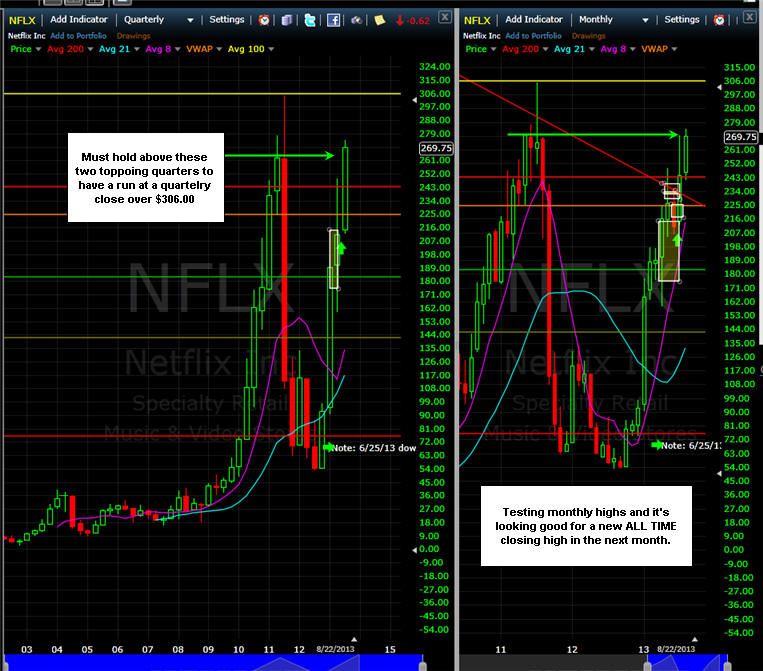Click the copy chart icon in Quarterly chart

pos(287,20)
